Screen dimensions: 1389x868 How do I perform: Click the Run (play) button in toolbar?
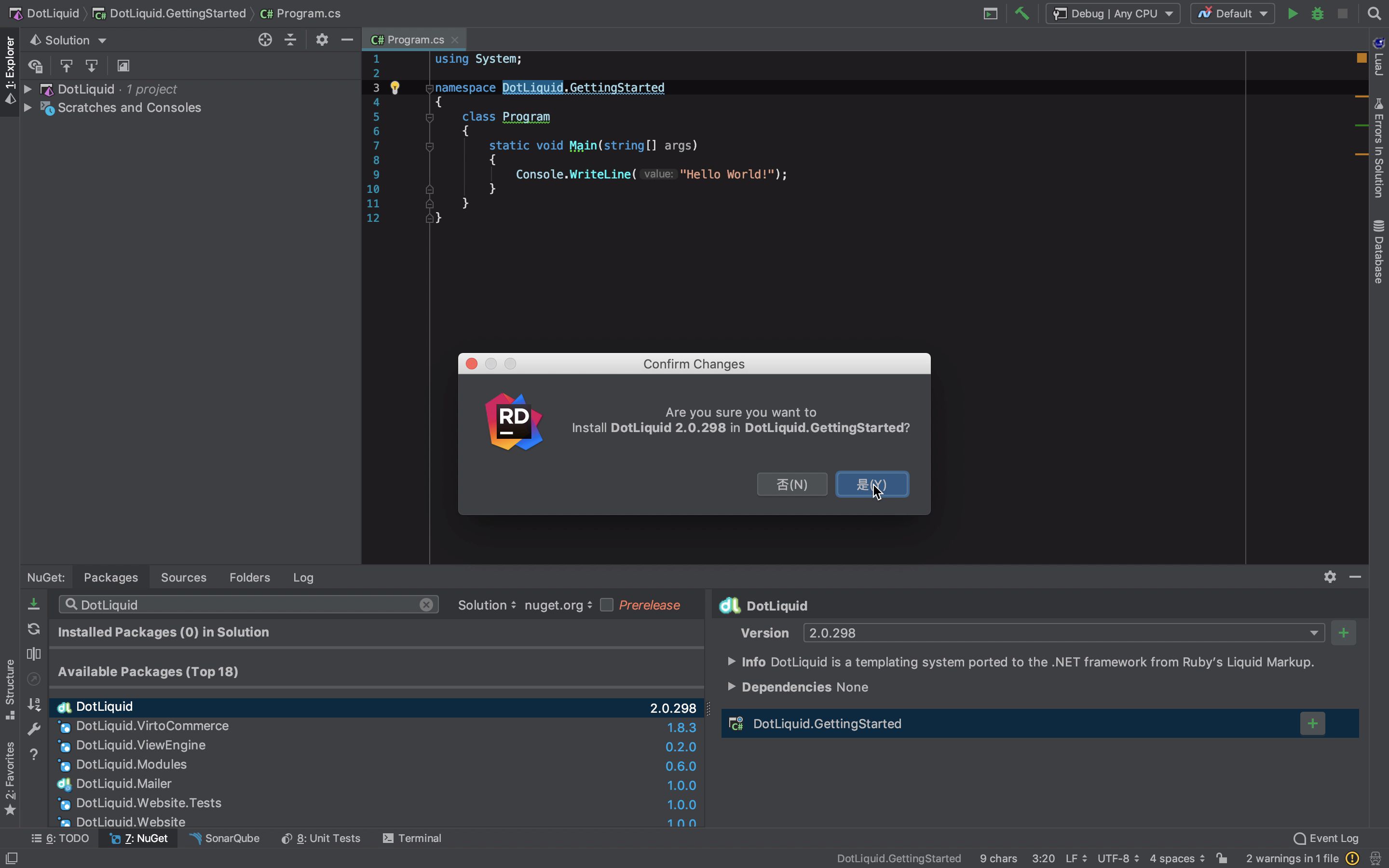(1292, 14)
